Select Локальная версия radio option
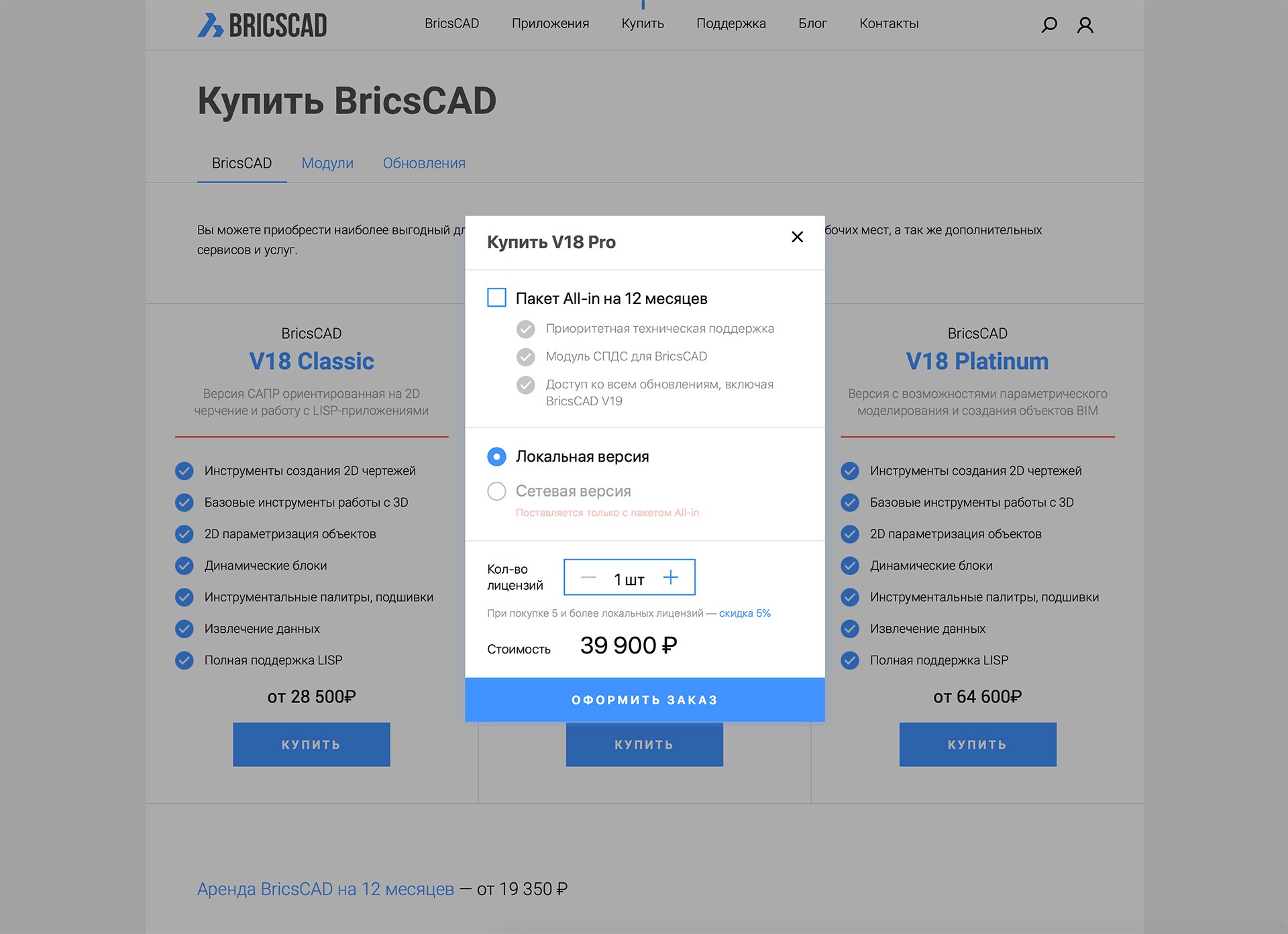The width and height of the screenshot is (1288, 934). coord(496,457)
